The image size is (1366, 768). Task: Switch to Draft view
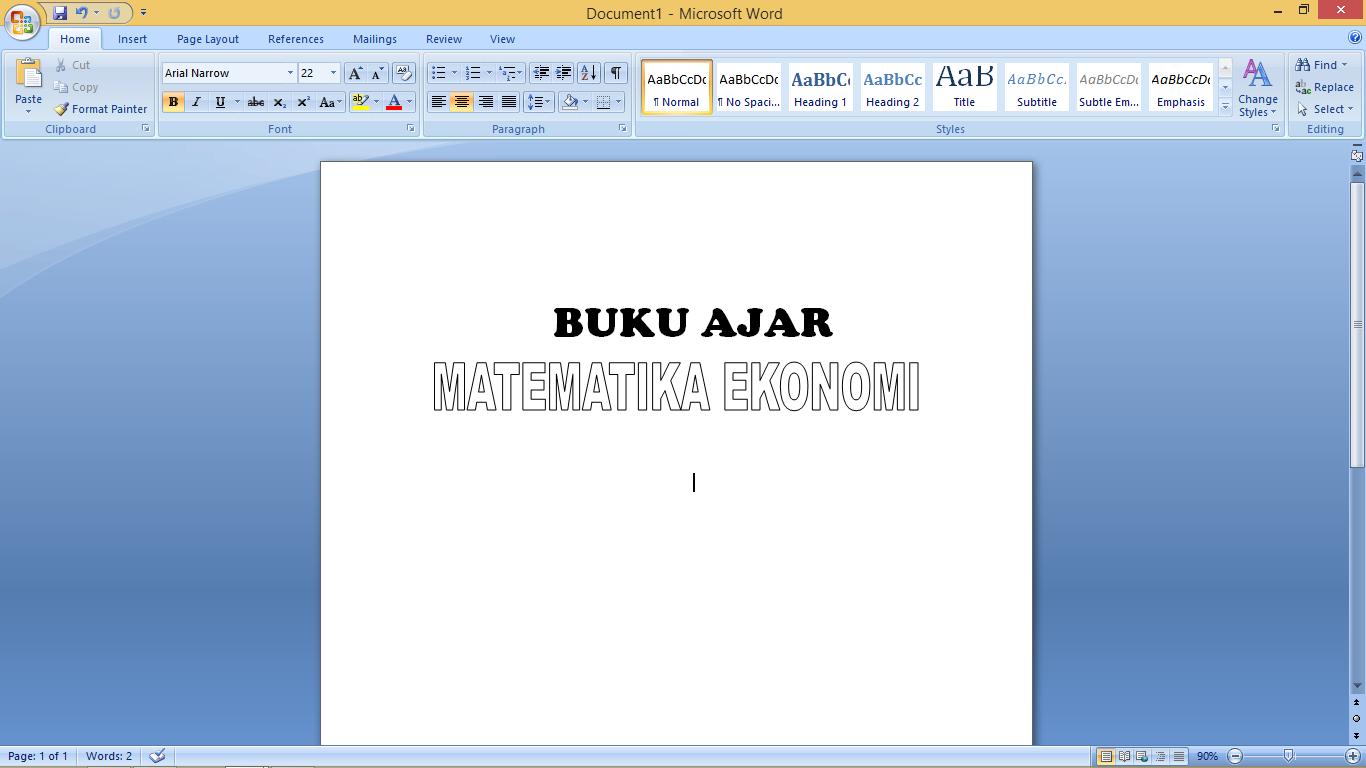[x=1179, y=756]
